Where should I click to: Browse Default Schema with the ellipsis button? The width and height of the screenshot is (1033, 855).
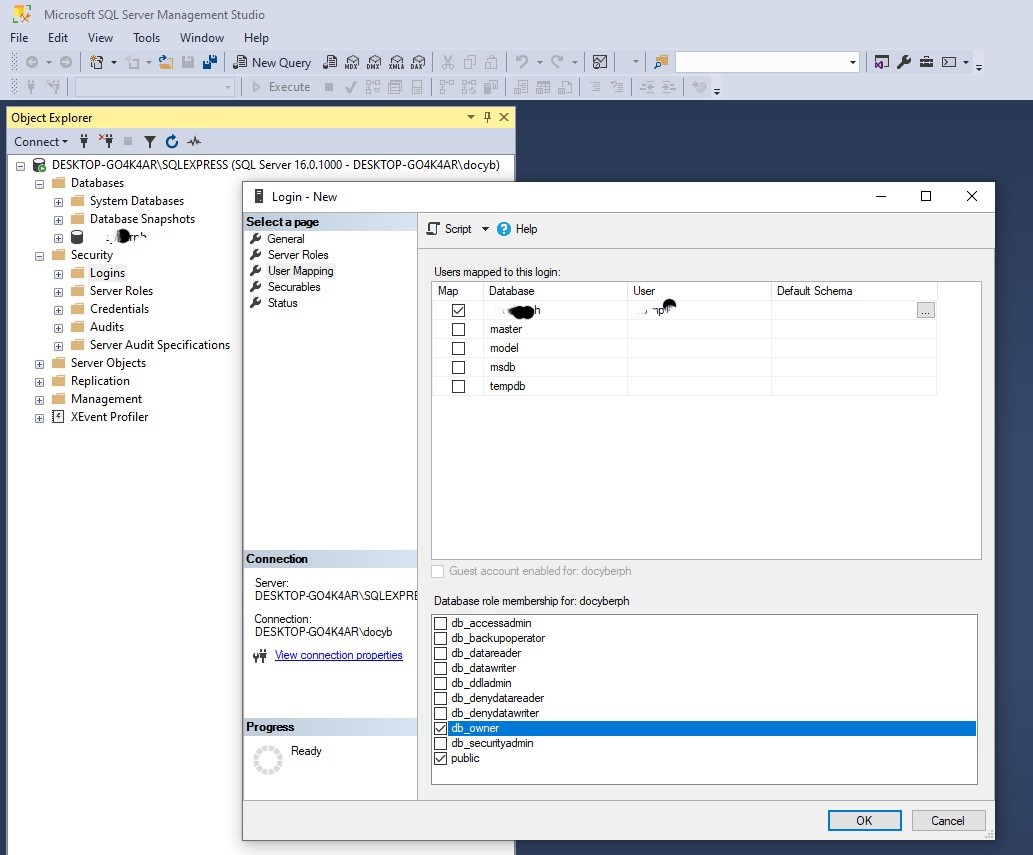[x=925, y=310]
